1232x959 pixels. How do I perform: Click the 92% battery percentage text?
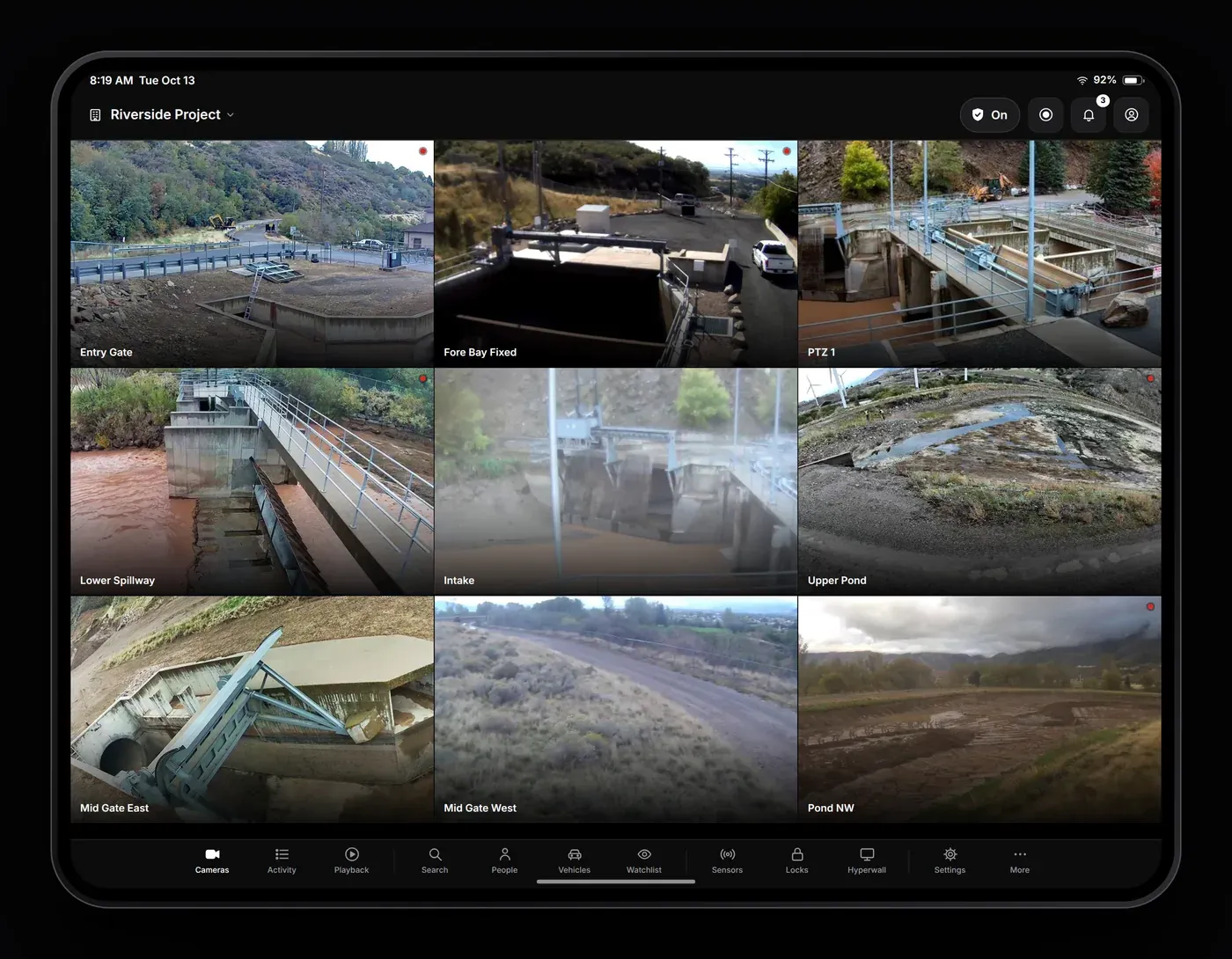tap(1104, 80)
